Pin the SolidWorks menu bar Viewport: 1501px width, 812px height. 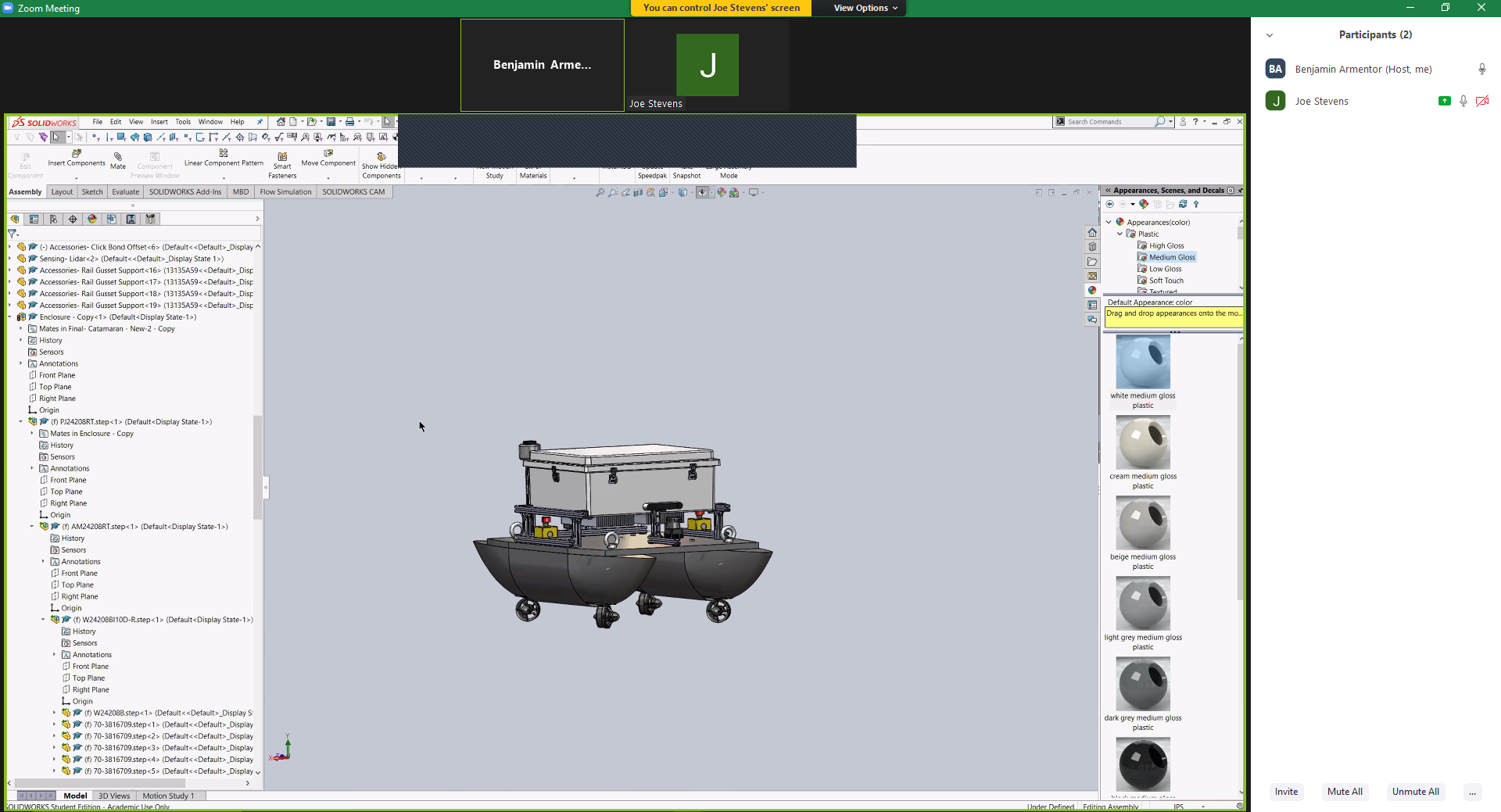[x=260, y=122]
